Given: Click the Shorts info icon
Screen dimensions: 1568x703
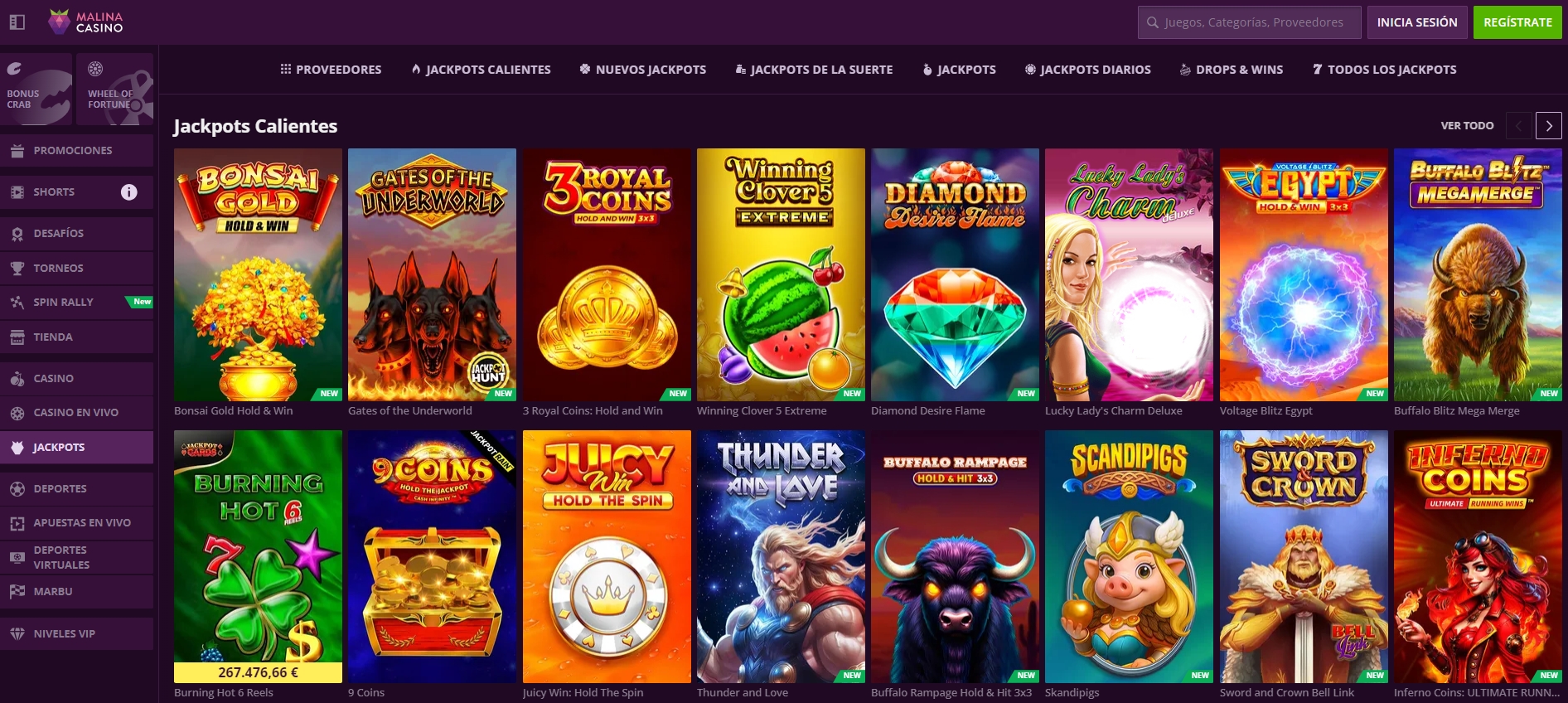Looking at the screenshot, I should coord(129,192).
